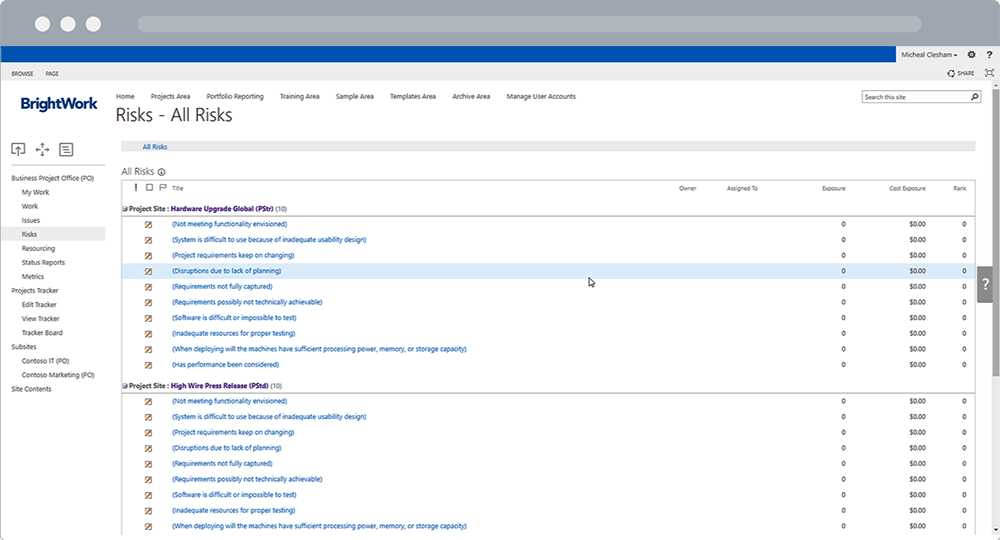
Task: Click edit icon for High Wire 'Not meeting functionality envisioned'
Action: [148, 402]
